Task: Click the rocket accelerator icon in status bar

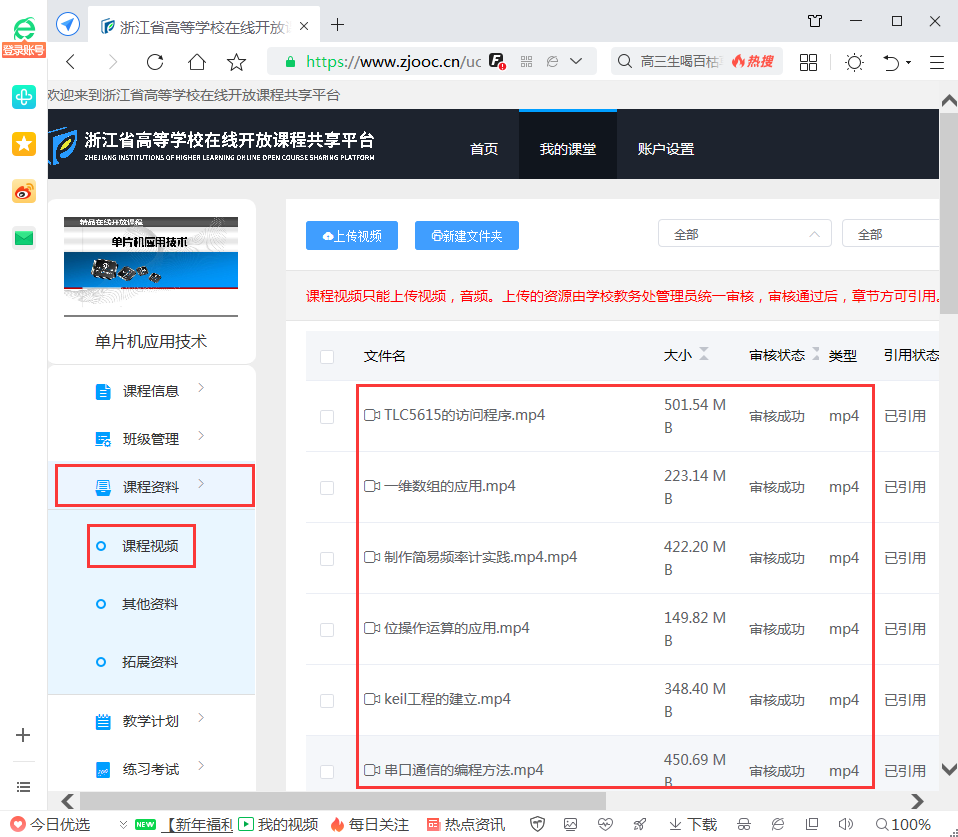Action: [x=640, y=824]
